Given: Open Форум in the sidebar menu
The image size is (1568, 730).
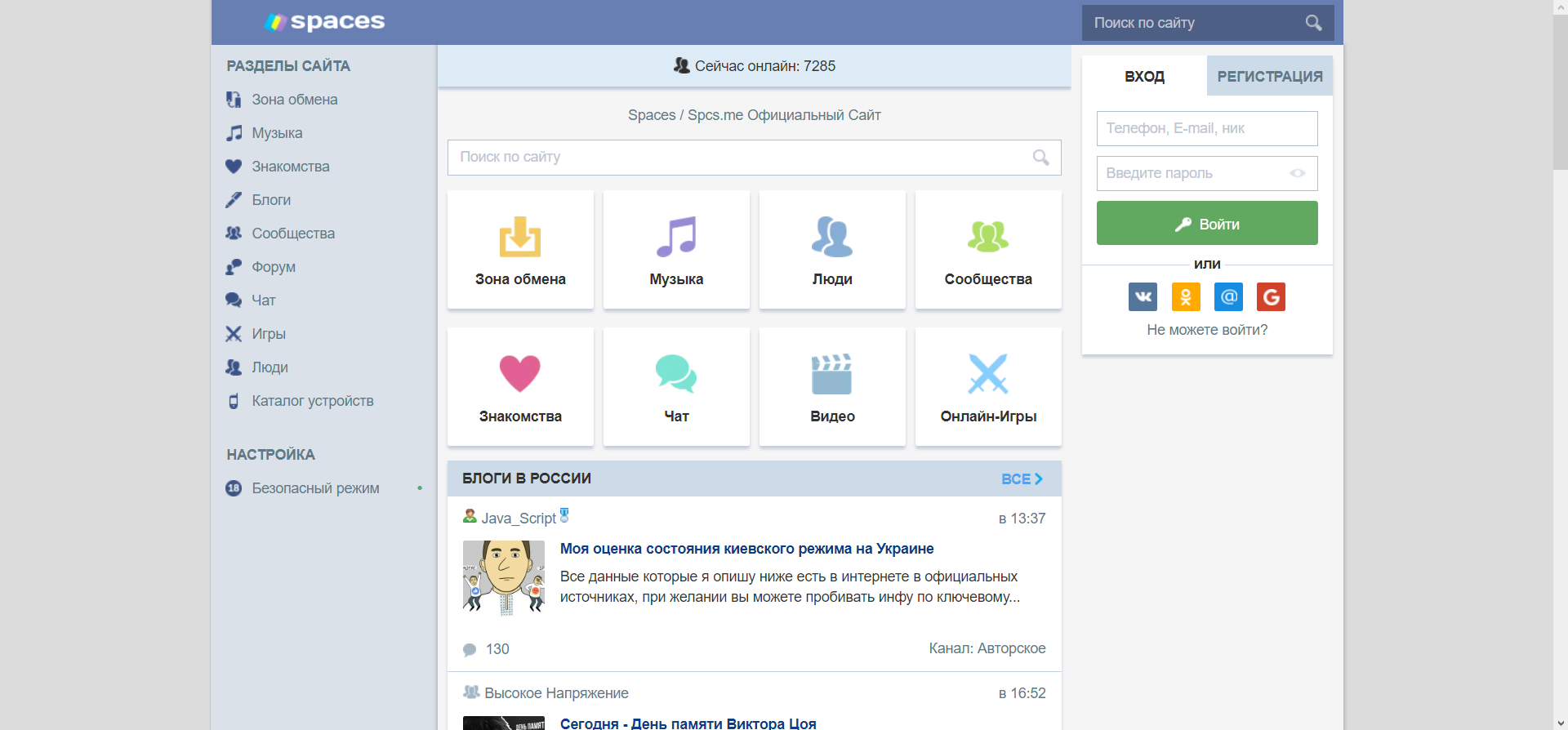Looking at the screenshot, I should point(274,267).
